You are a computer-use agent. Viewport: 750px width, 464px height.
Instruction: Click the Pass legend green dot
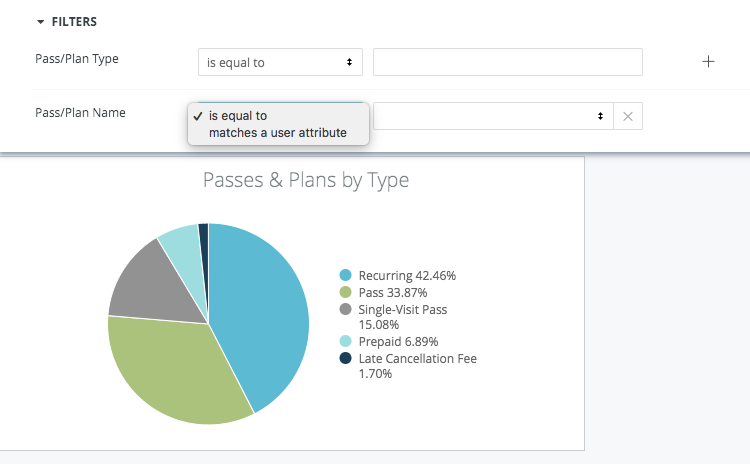(346, 292)
